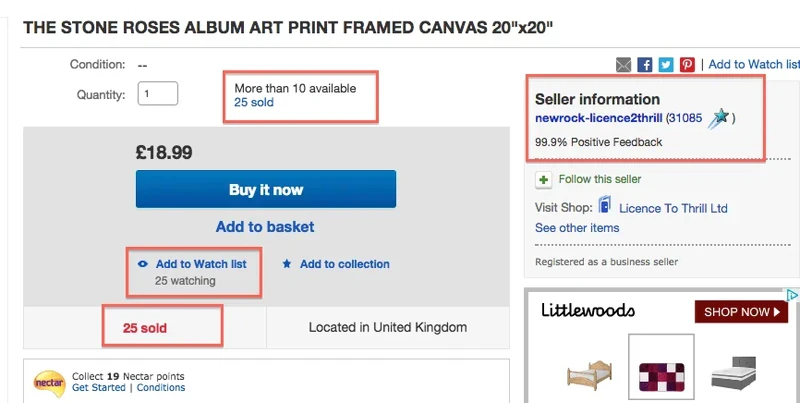Open the newrock-licence2thrill seller profile
The height and width of the screenshot is (403, 800).
point(598,118)
